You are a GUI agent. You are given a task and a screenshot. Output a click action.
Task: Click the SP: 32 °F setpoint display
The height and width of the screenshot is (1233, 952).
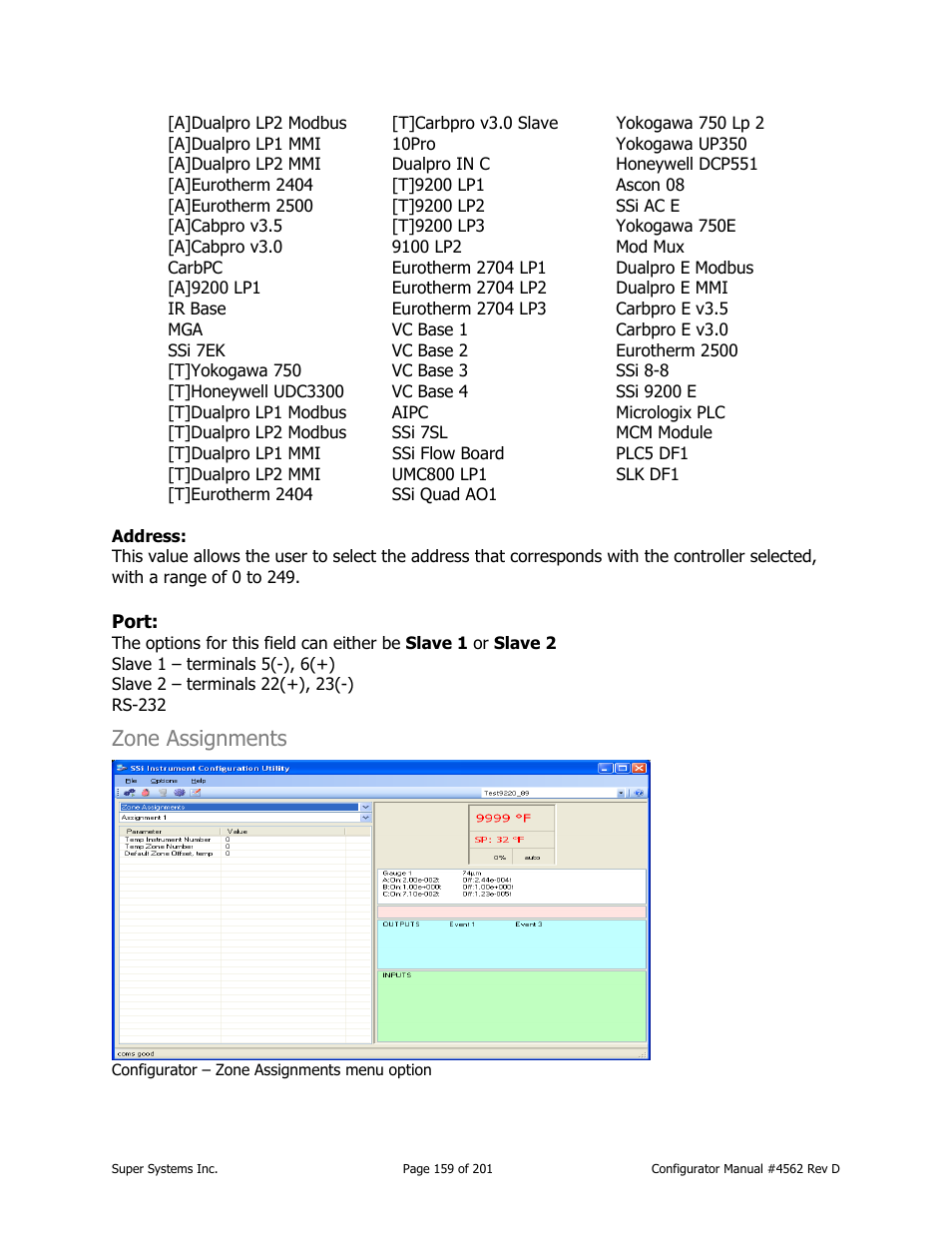click(x=499, y=840)
